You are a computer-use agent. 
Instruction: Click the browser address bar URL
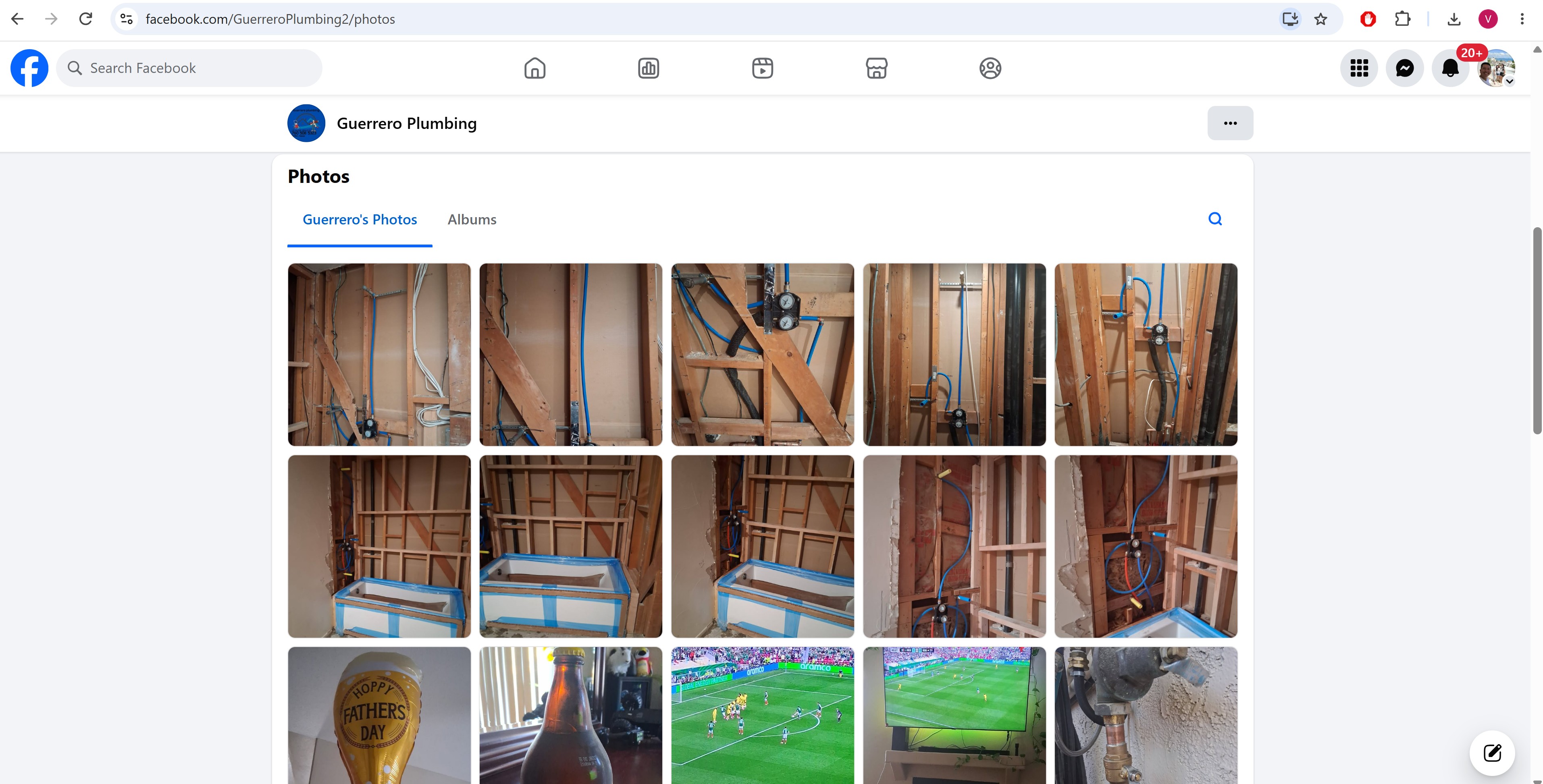pos(270,19)
